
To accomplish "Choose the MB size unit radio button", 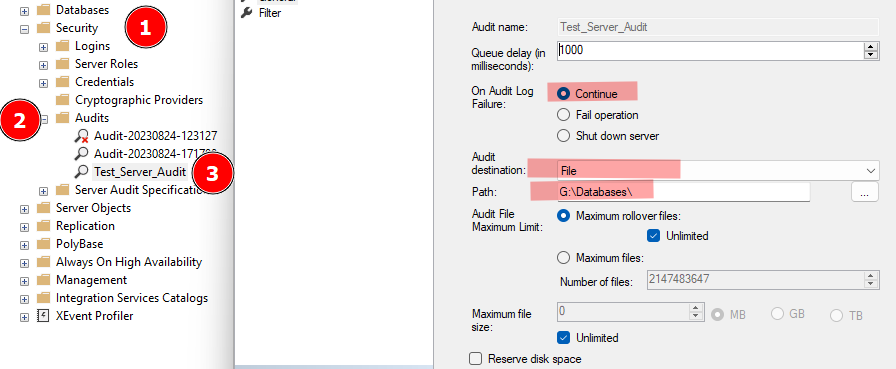I will coord(718,314).
